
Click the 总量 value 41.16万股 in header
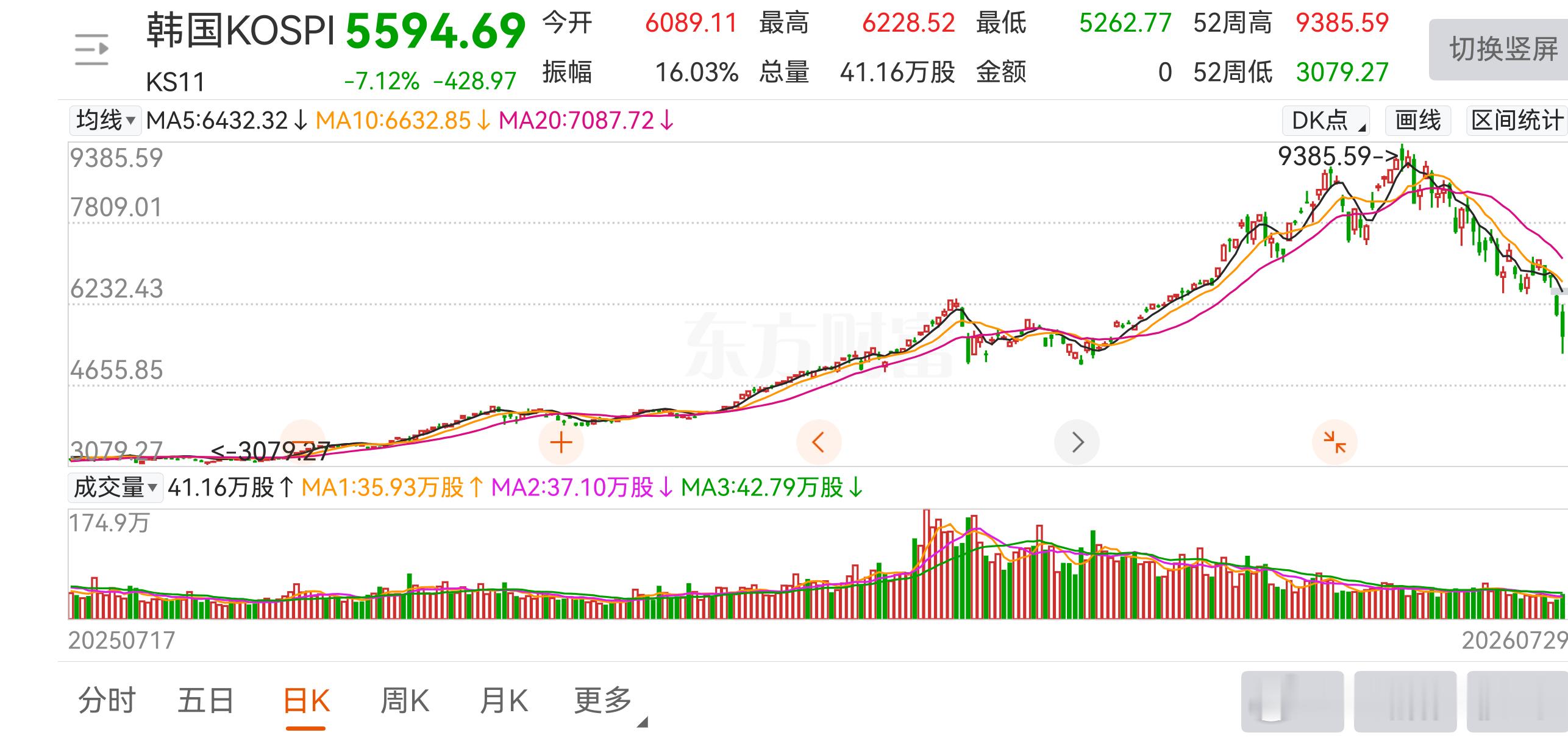[x=897, y=73]
